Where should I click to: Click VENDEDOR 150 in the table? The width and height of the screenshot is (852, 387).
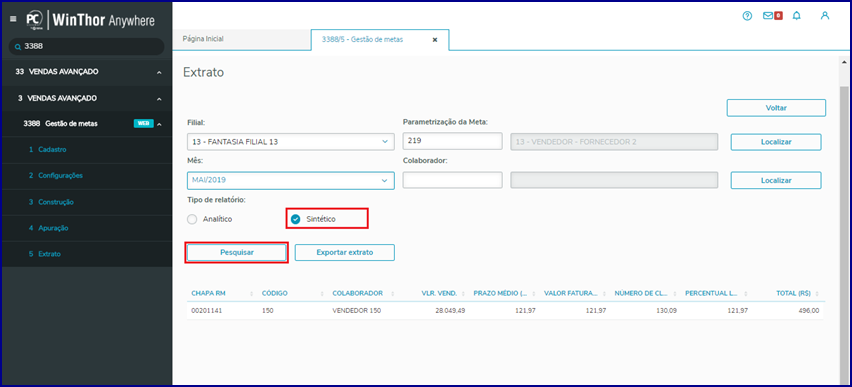358,311
